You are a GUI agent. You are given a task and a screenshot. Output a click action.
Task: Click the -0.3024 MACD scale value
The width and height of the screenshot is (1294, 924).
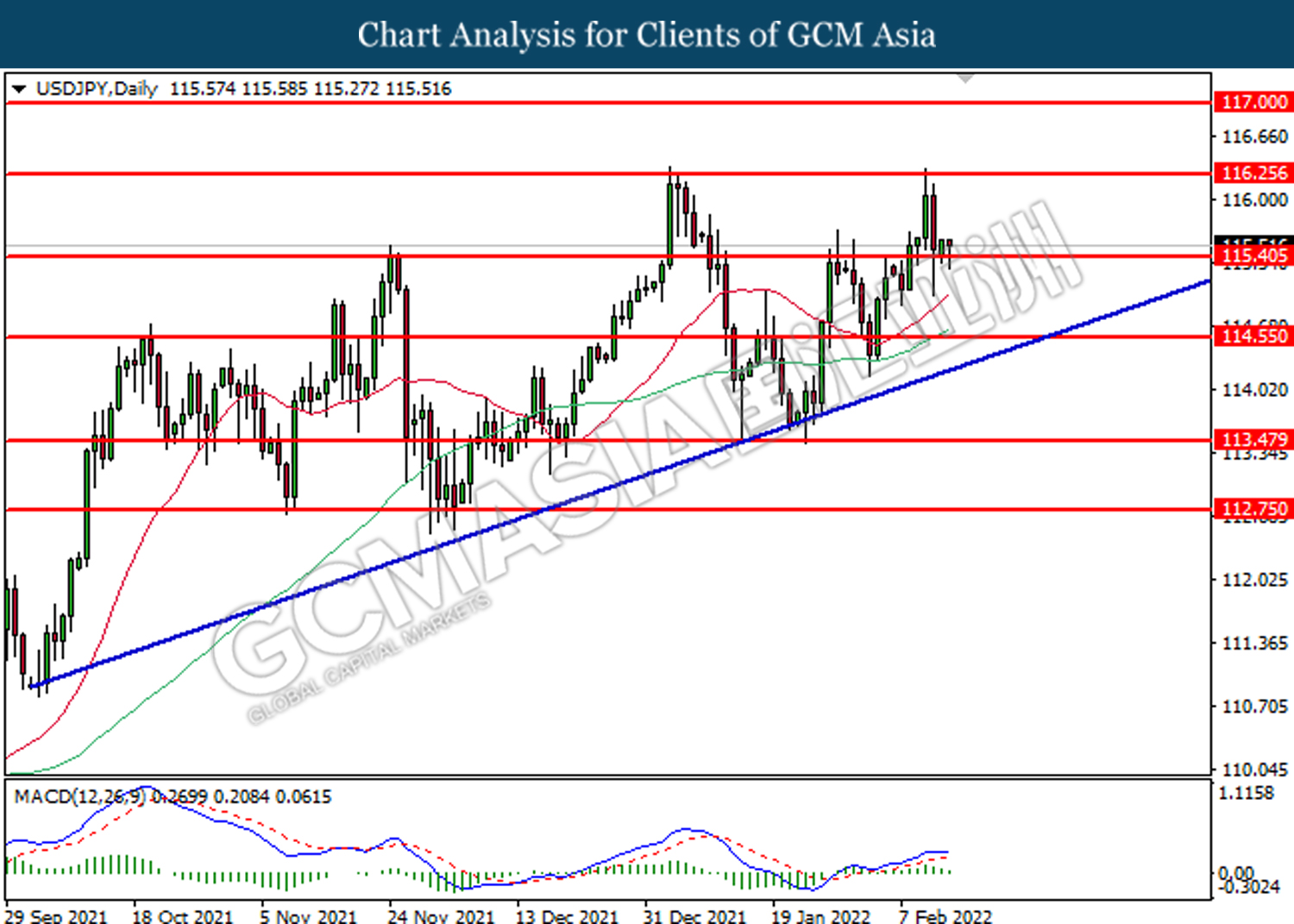[x=1249, y=887]
